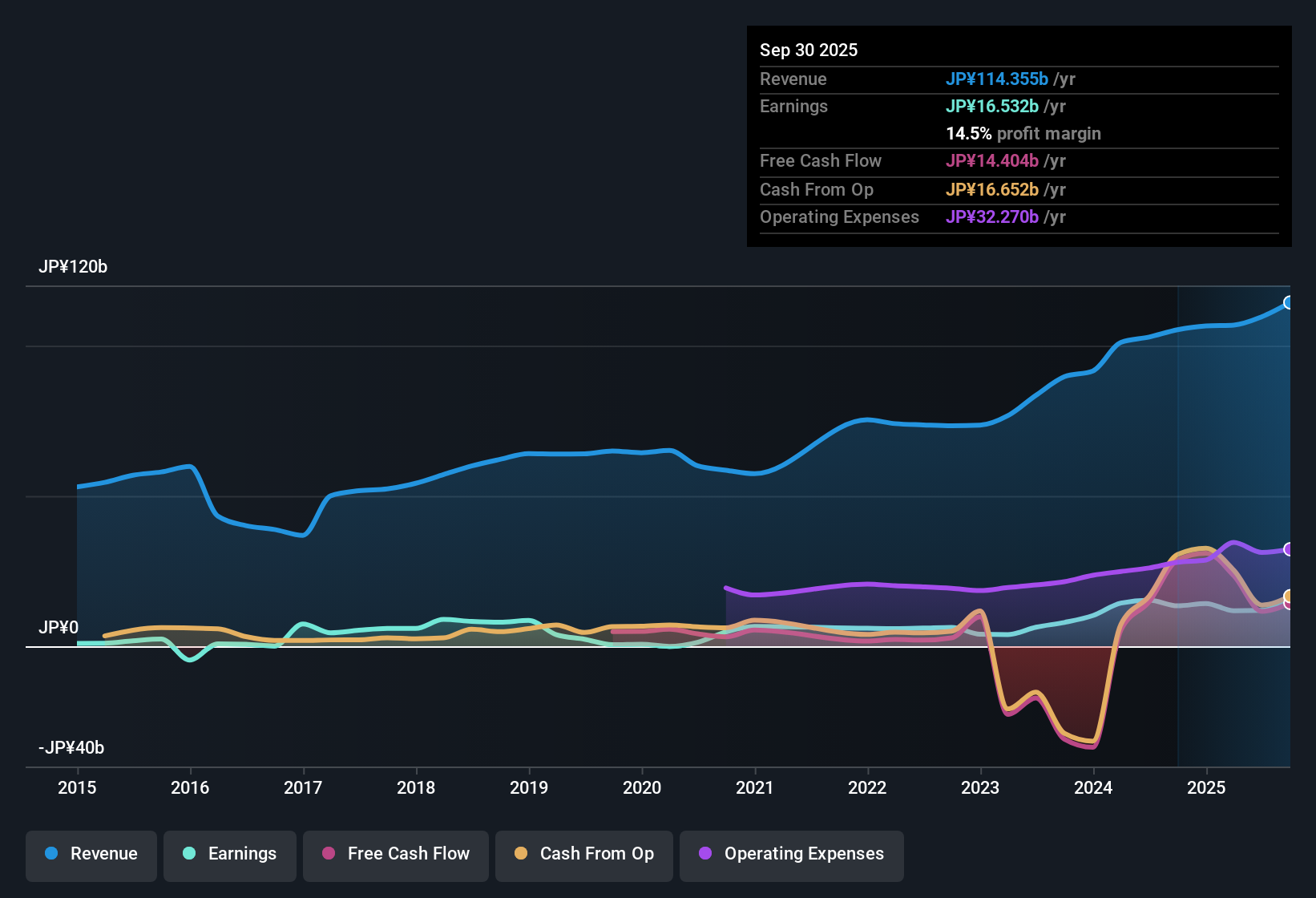Select the Revenue endpoint marker on the chart
Viewport: 1316px width, 898px height.
1289,303
